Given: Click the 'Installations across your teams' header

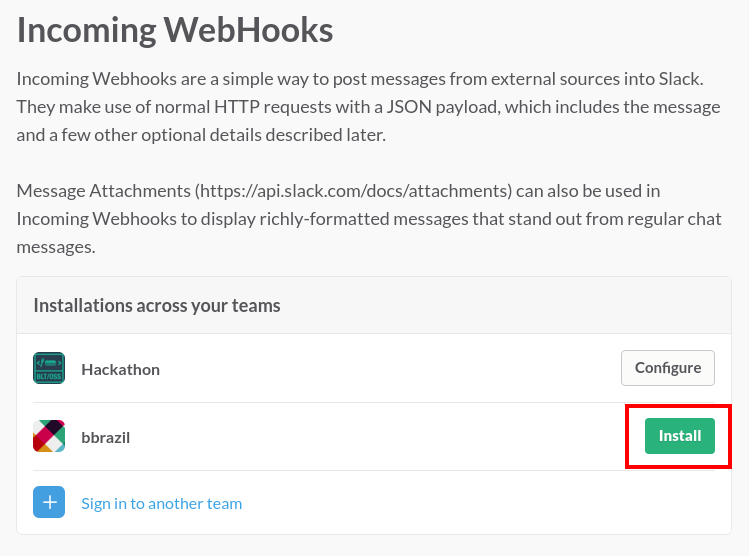Looking at the screenshot, I should (157, 306).
